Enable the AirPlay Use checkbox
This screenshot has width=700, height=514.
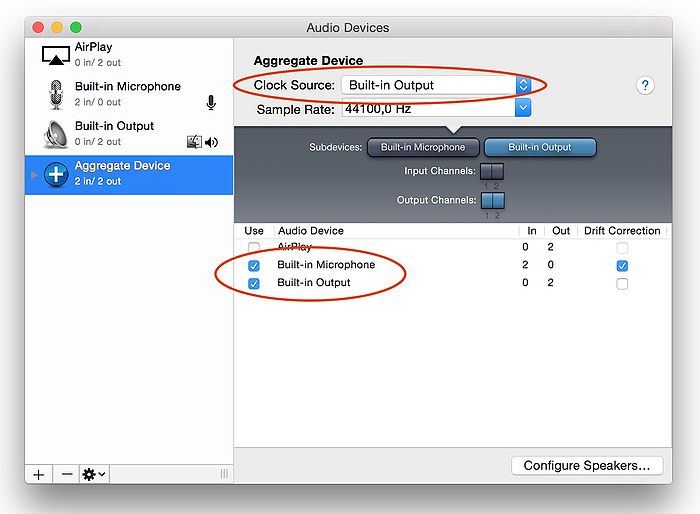coord(254,247)
